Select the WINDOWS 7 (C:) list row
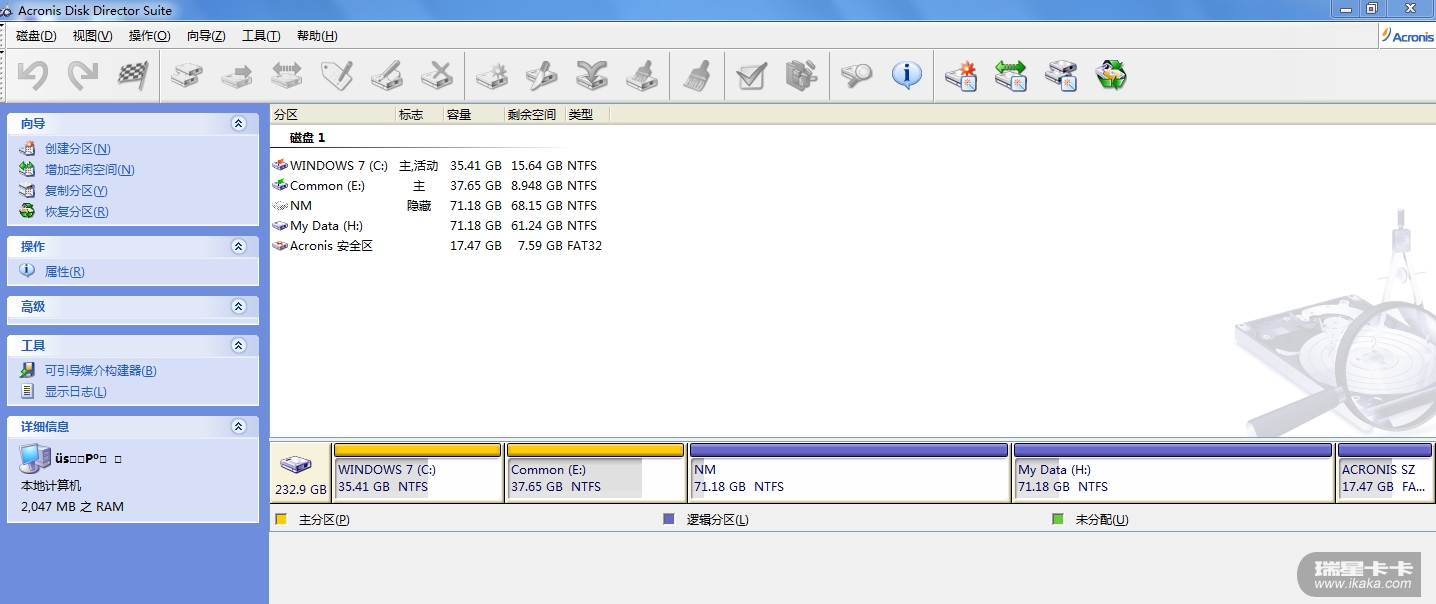1436x604 pixels. [437, 166]
